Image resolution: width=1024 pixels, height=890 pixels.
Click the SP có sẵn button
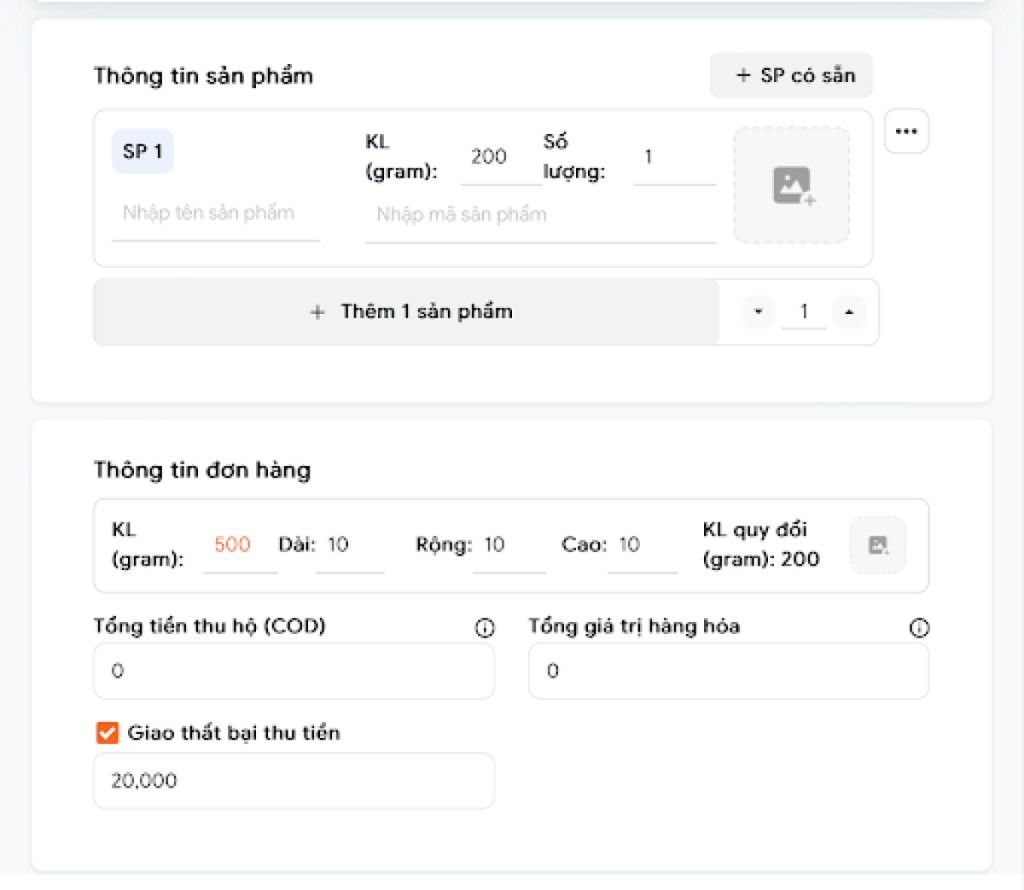[x=791, y=75]
